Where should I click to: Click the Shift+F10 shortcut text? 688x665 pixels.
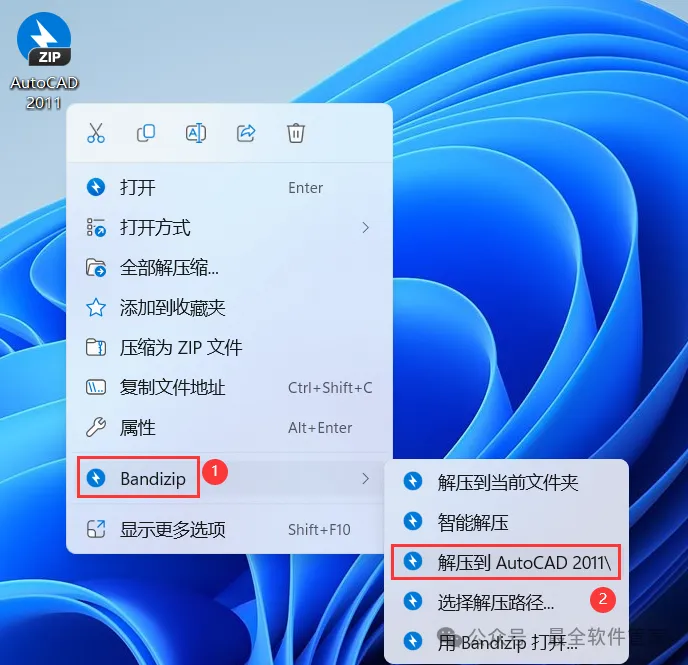click(319, 530)
